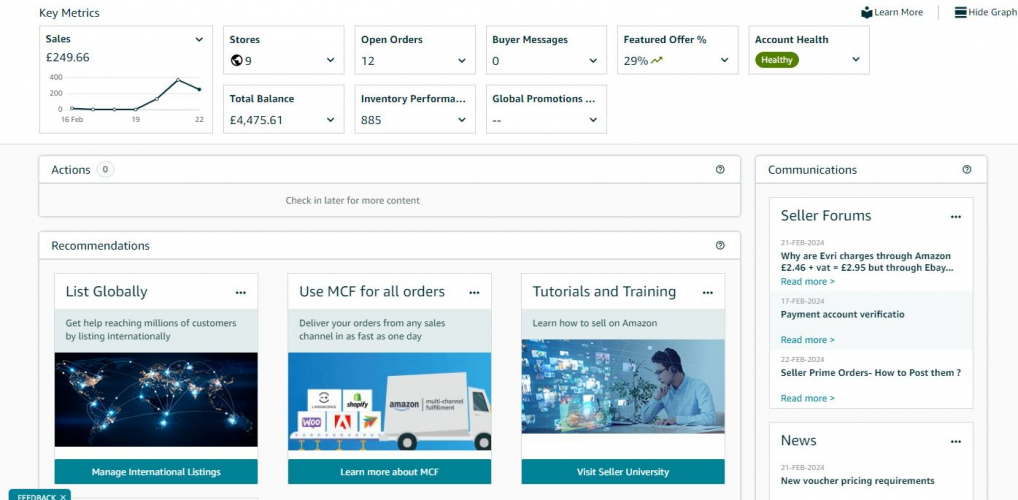Click the 'Learn how to sell on Amazon' text
The image size is (1018, 500).
click(x=595, y=323)
